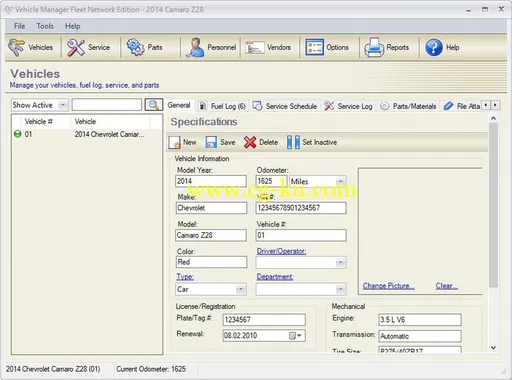Click the scroll down arrow in specifications panel
The height and width of the screenshot is (380, 512).
(494, 348)
